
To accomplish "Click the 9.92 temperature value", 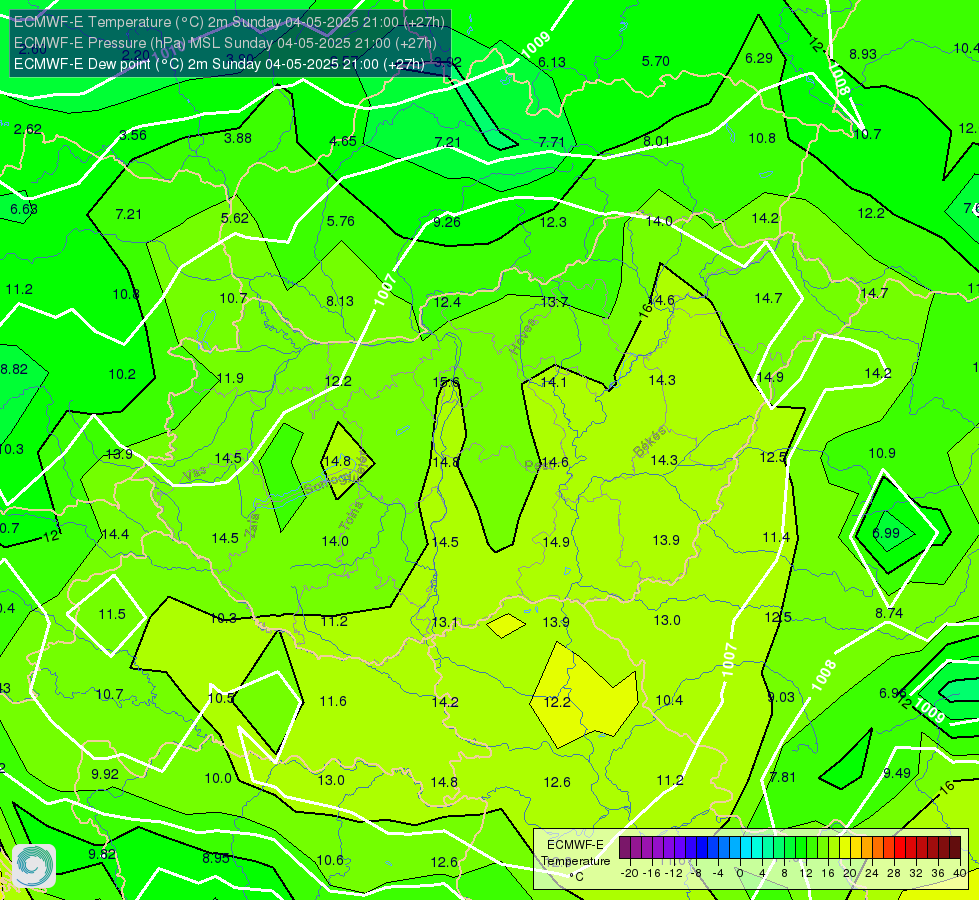I will coord(105,774).
